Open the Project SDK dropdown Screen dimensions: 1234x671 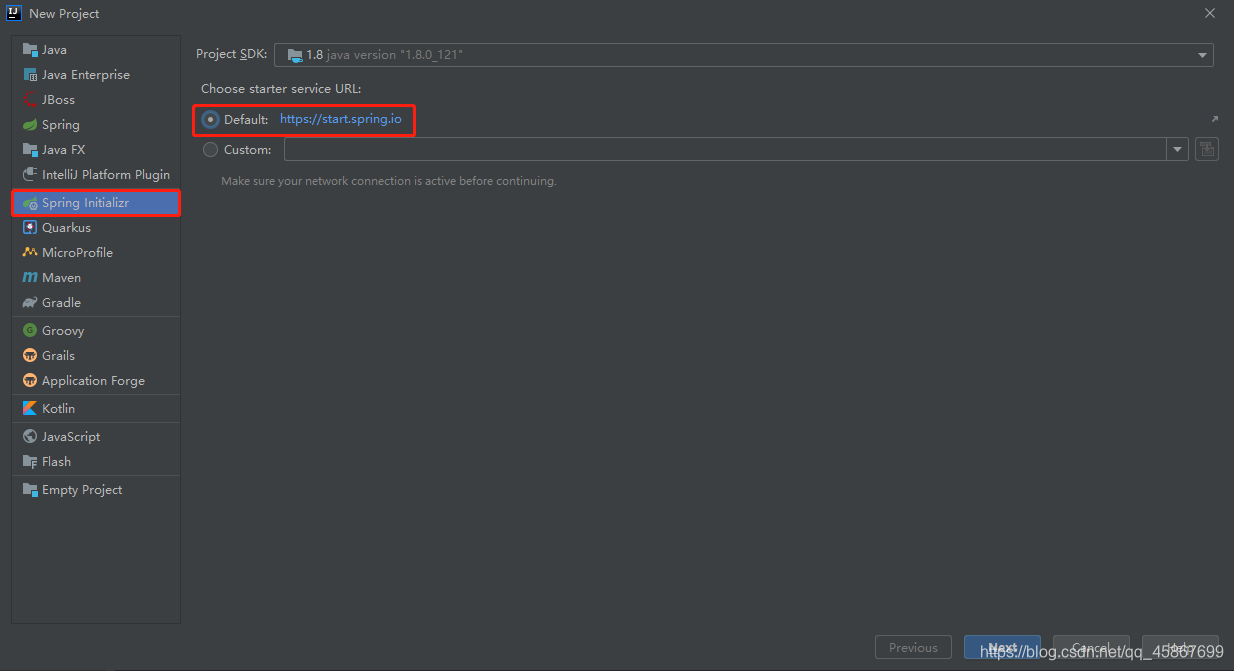coord(744,55)
